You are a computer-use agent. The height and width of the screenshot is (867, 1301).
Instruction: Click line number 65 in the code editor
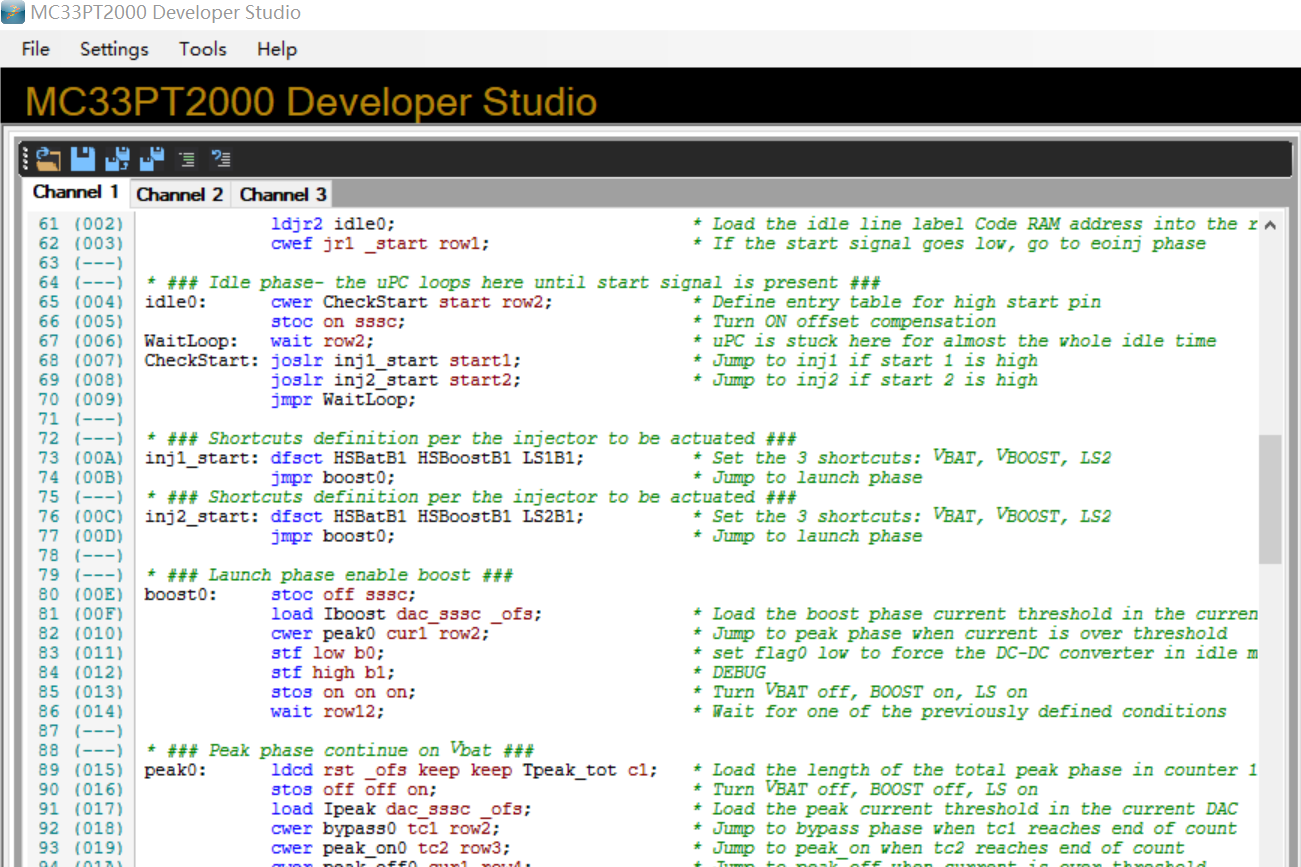pos(48,301)
